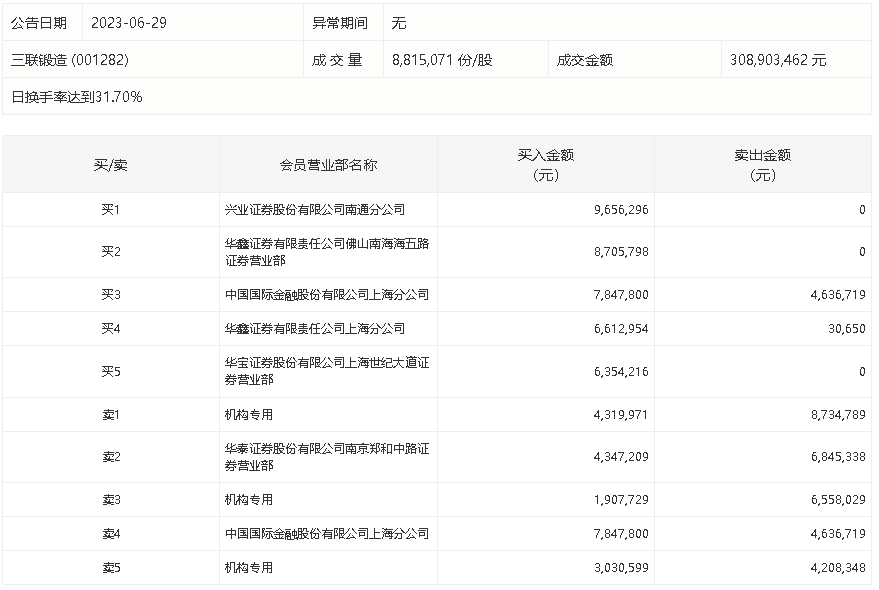Select the announcement date 2023-06-29
The image size is (879, 590).
[x=128, y=23]
